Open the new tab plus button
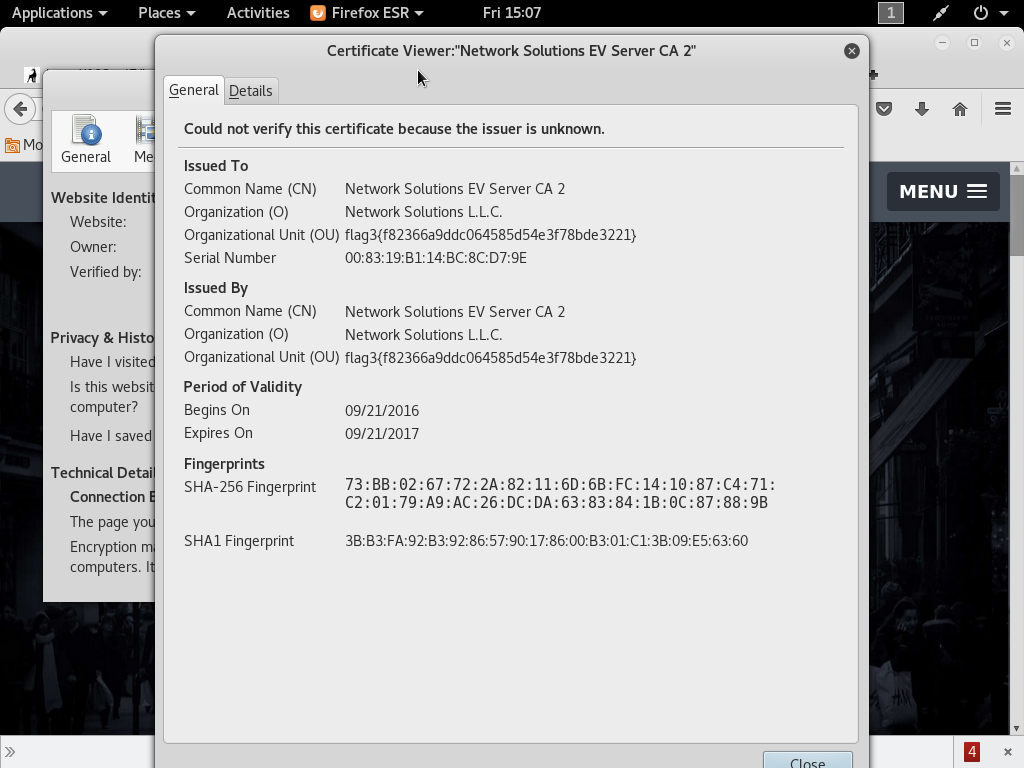Viewport: 1024px width, 768px height. click(873, 75)
